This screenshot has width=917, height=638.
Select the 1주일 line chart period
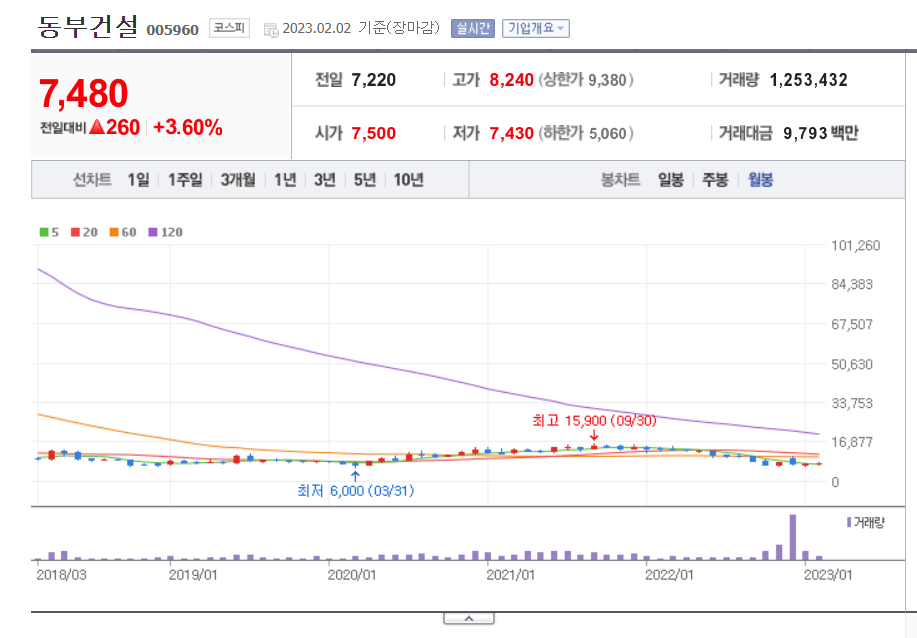click(x=185, y=180)
